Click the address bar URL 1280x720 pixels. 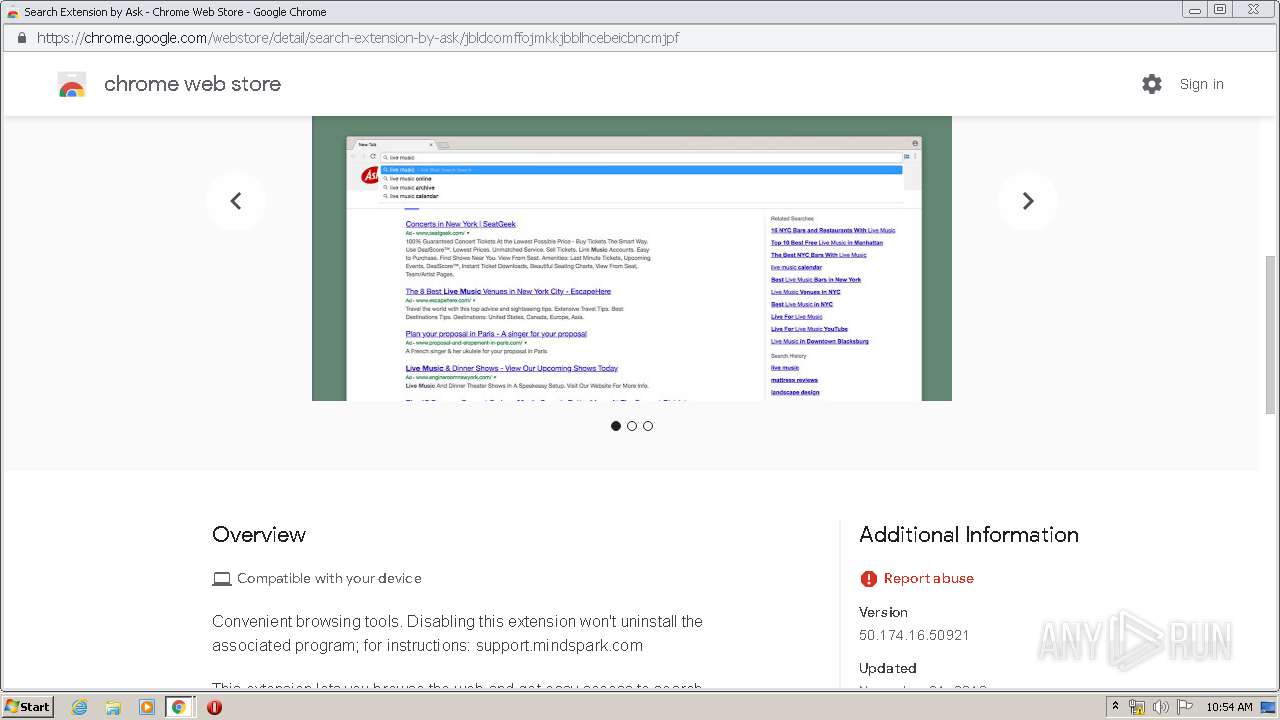(x=358, y=38)
